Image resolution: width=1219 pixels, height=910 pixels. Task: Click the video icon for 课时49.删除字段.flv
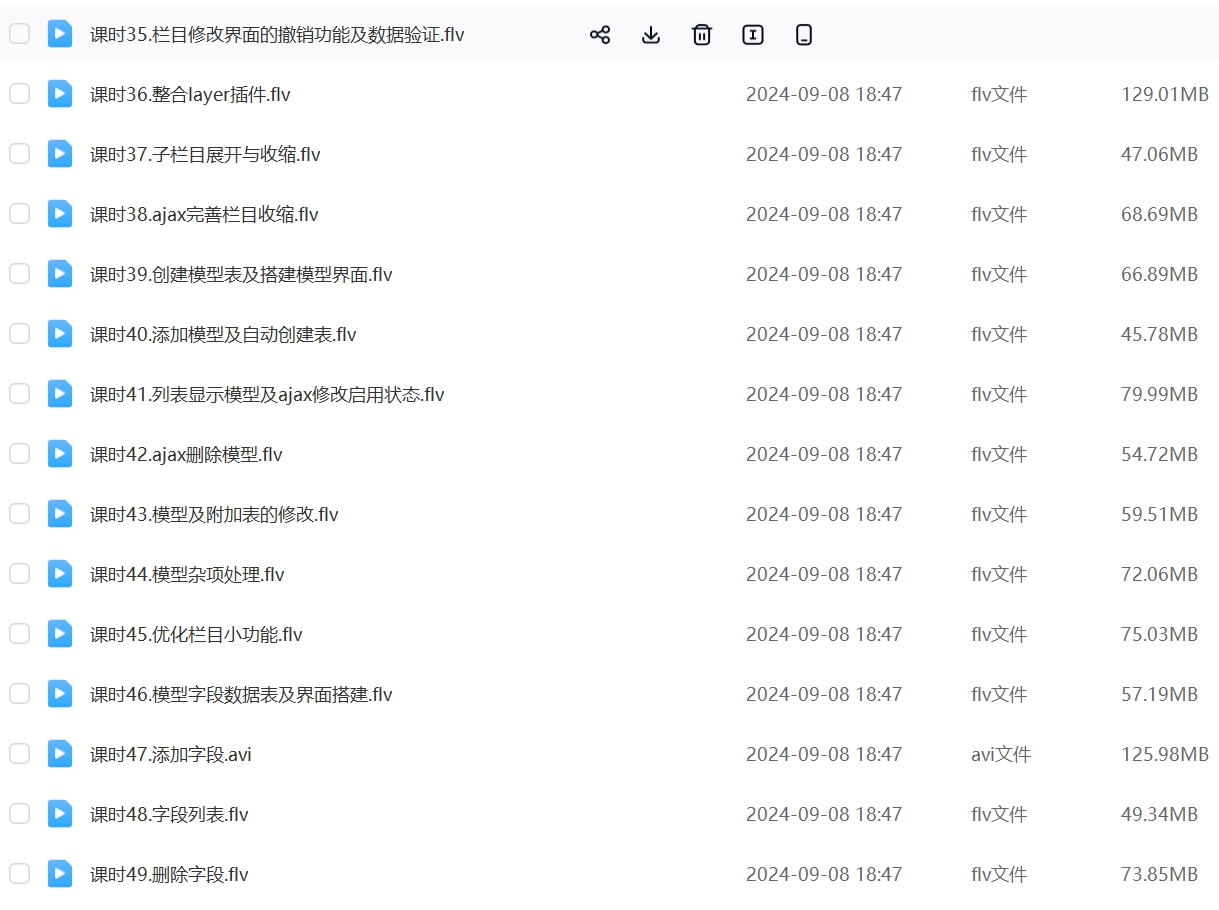pyautogui.click(x=60, y=874)
